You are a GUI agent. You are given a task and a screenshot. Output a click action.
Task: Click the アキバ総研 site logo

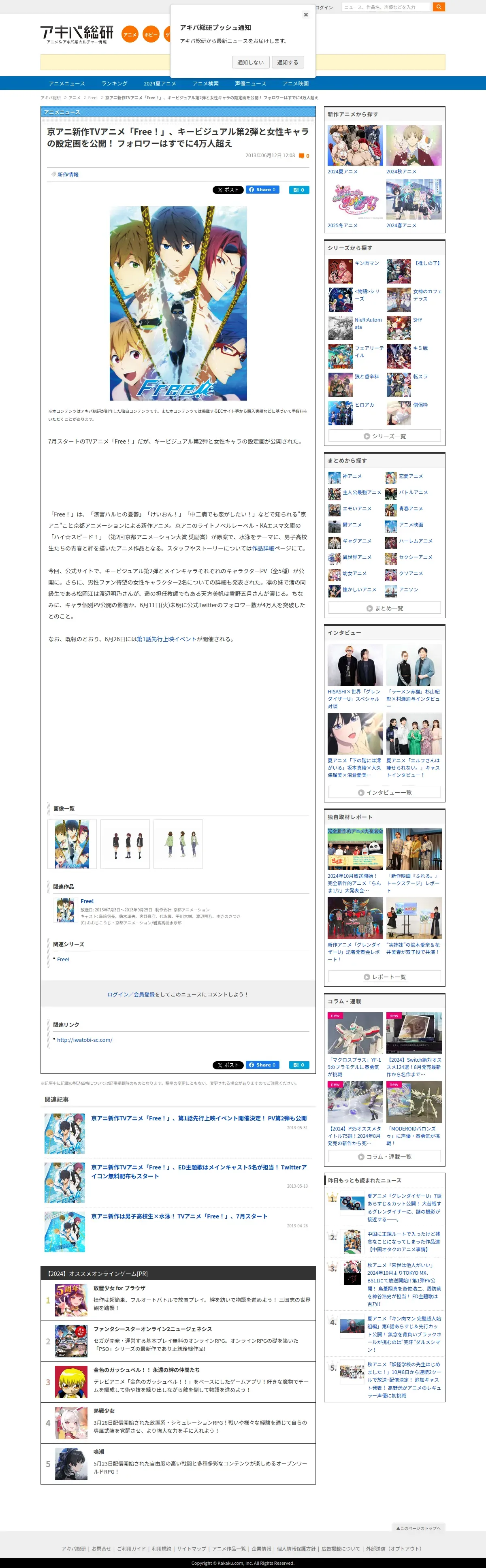pyautogui.click(x=77, y=35)
